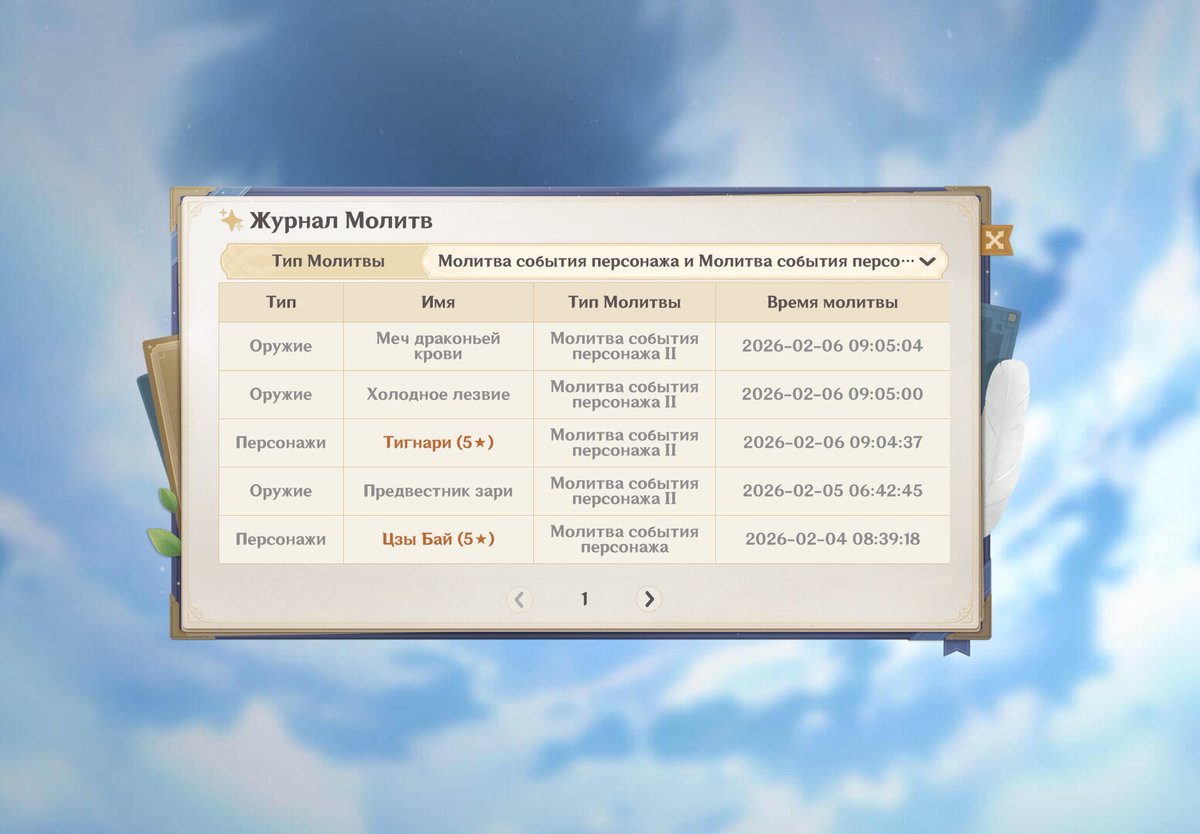Click Молитва события персонажа II in Холодное лезвие row
The image size is (1200, 834).
(x=624, y=394)
